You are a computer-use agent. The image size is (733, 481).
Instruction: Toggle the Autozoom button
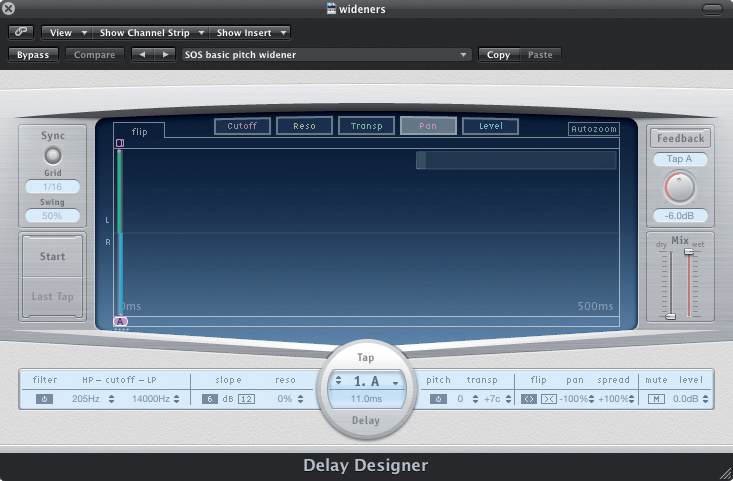coord(594,129)
